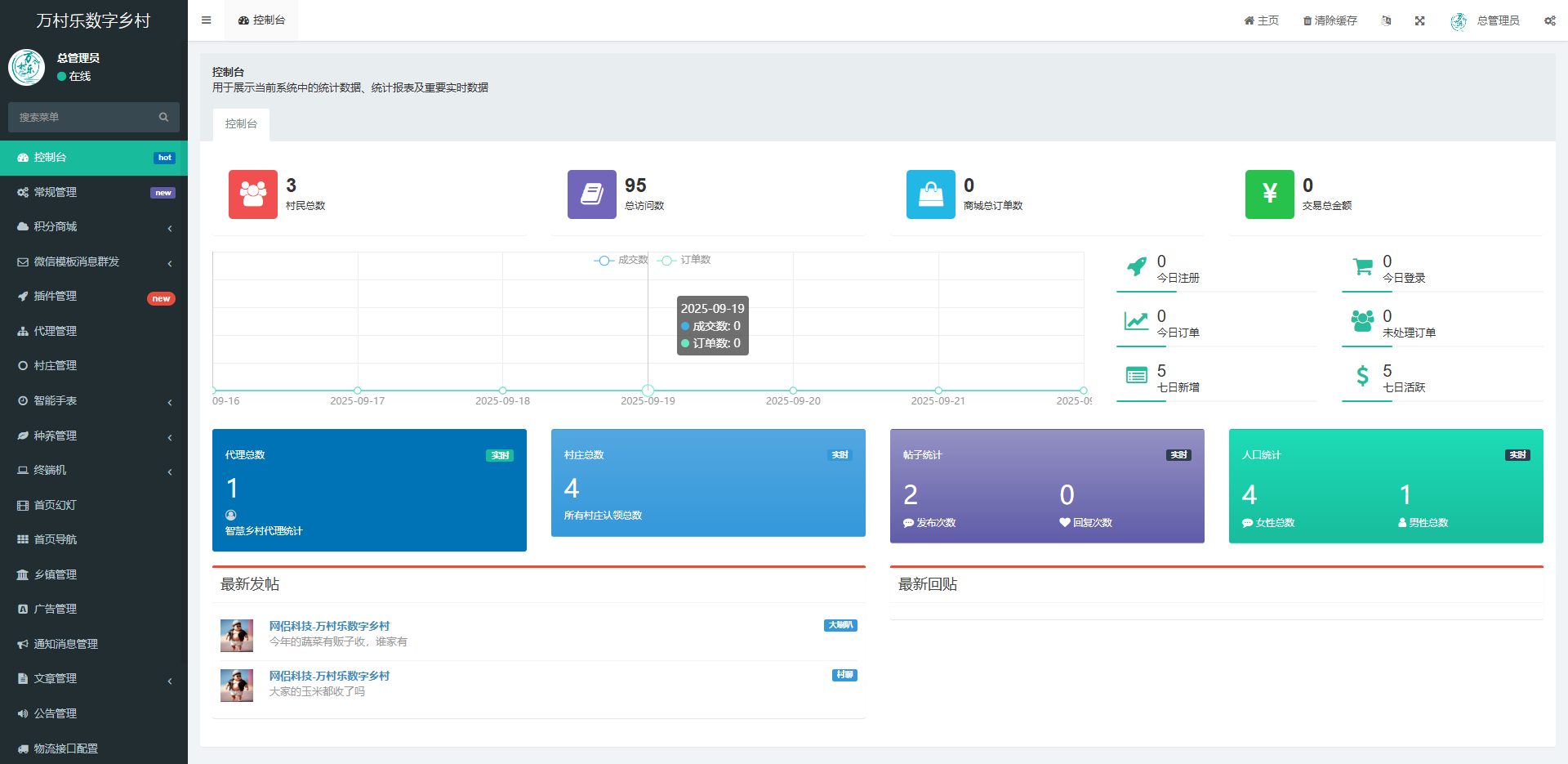Toggle the 订单数 chart legend series

tap(685, 260)
